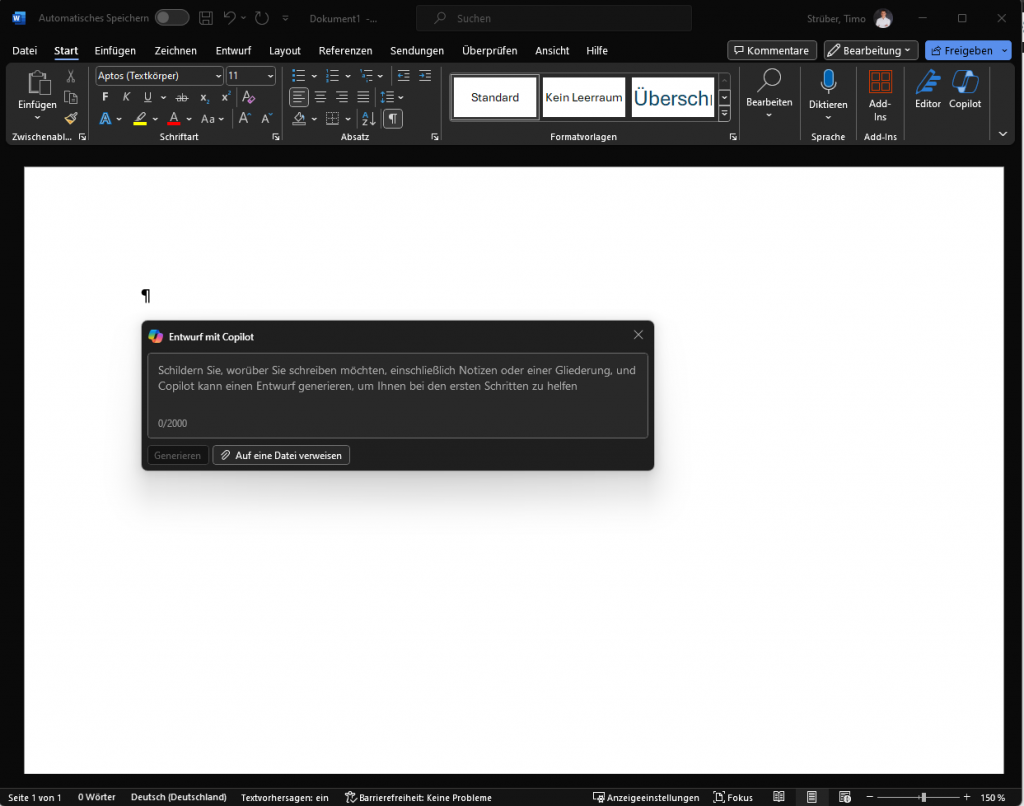Center-align the paragraph text
Screen dimensions: 1024x806
click(320, 97)
